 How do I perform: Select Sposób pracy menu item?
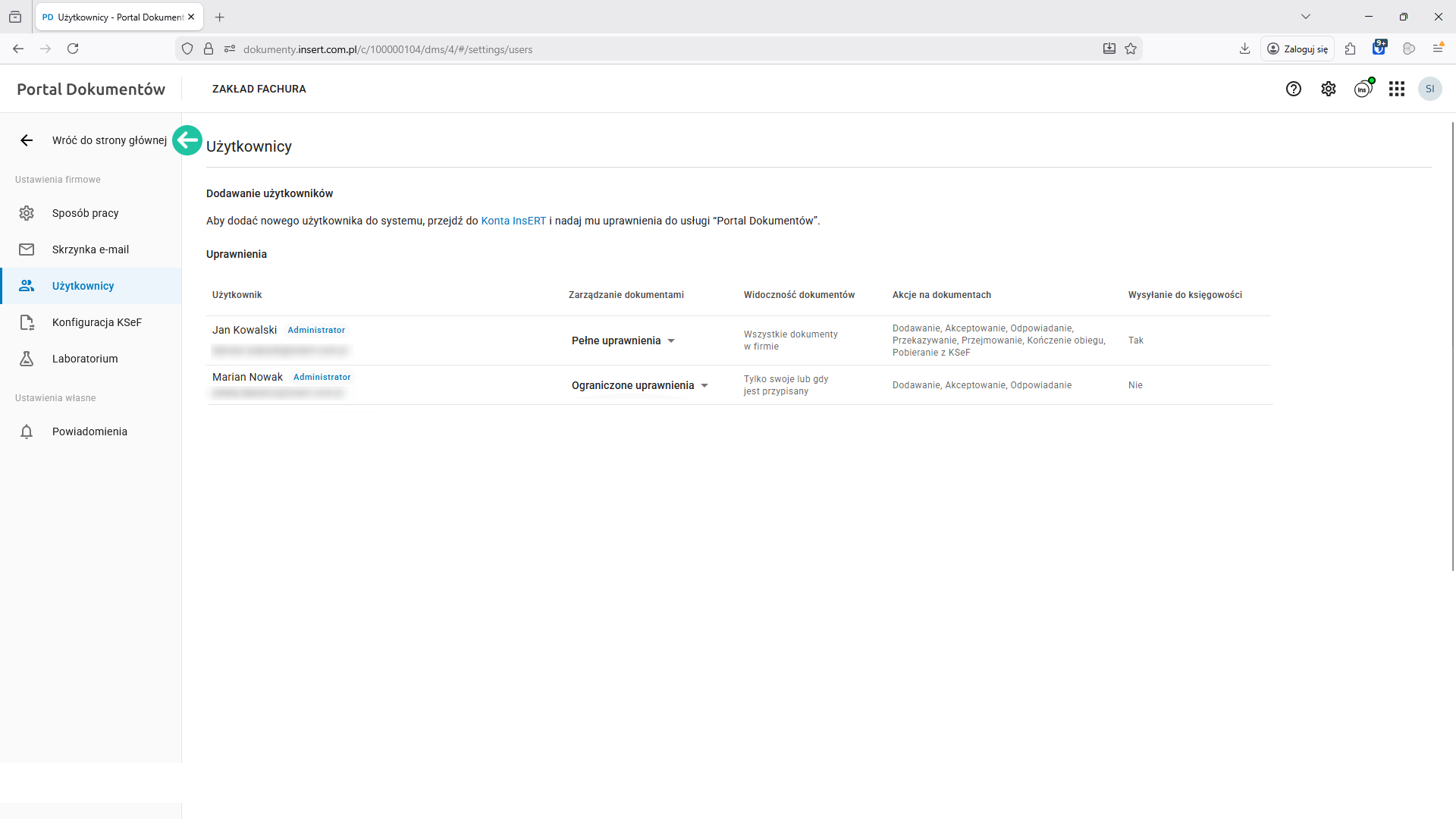point(85,213)
